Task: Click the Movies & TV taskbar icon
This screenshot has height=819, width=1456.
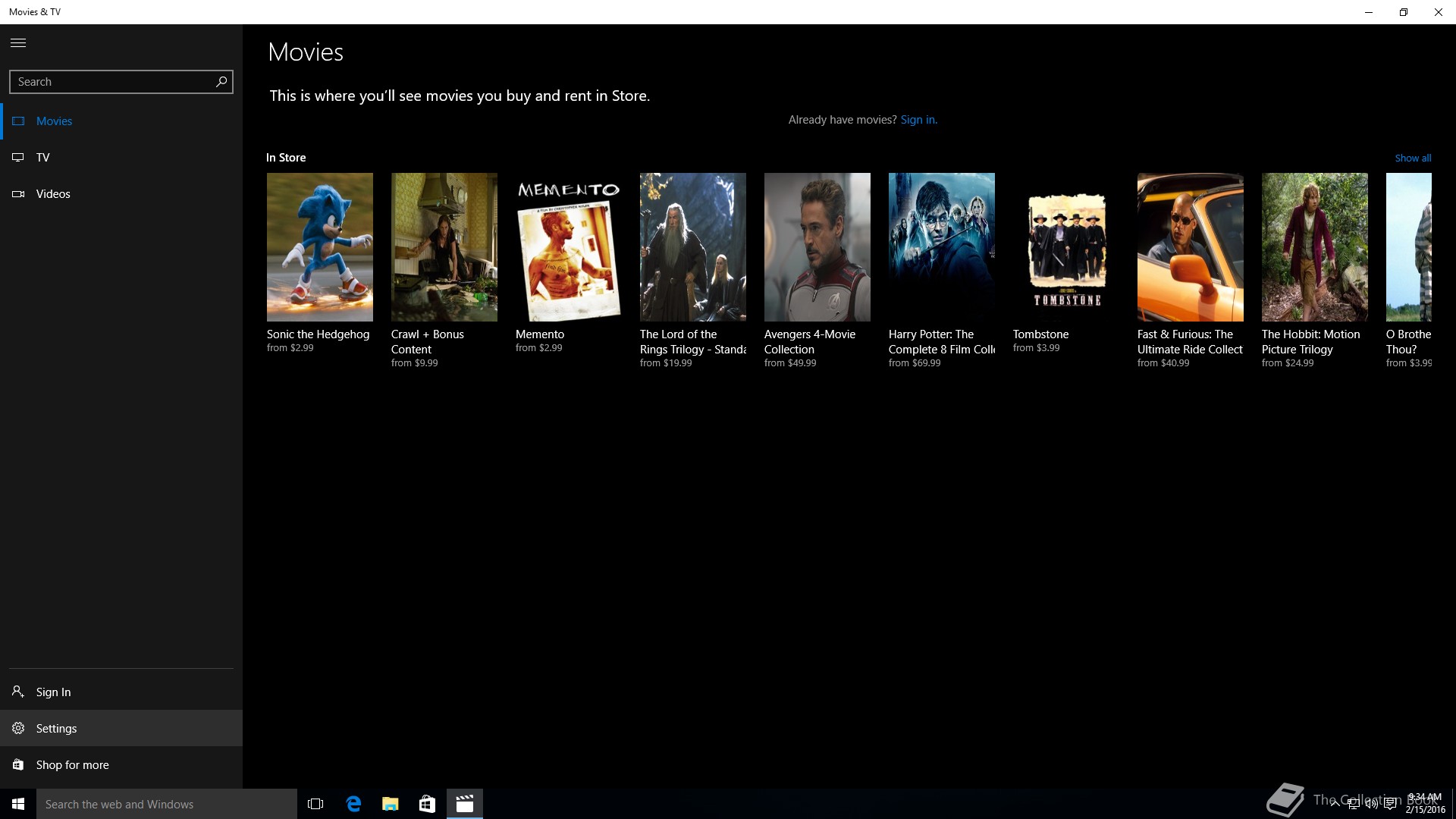Action: click(x=465, y=804)
